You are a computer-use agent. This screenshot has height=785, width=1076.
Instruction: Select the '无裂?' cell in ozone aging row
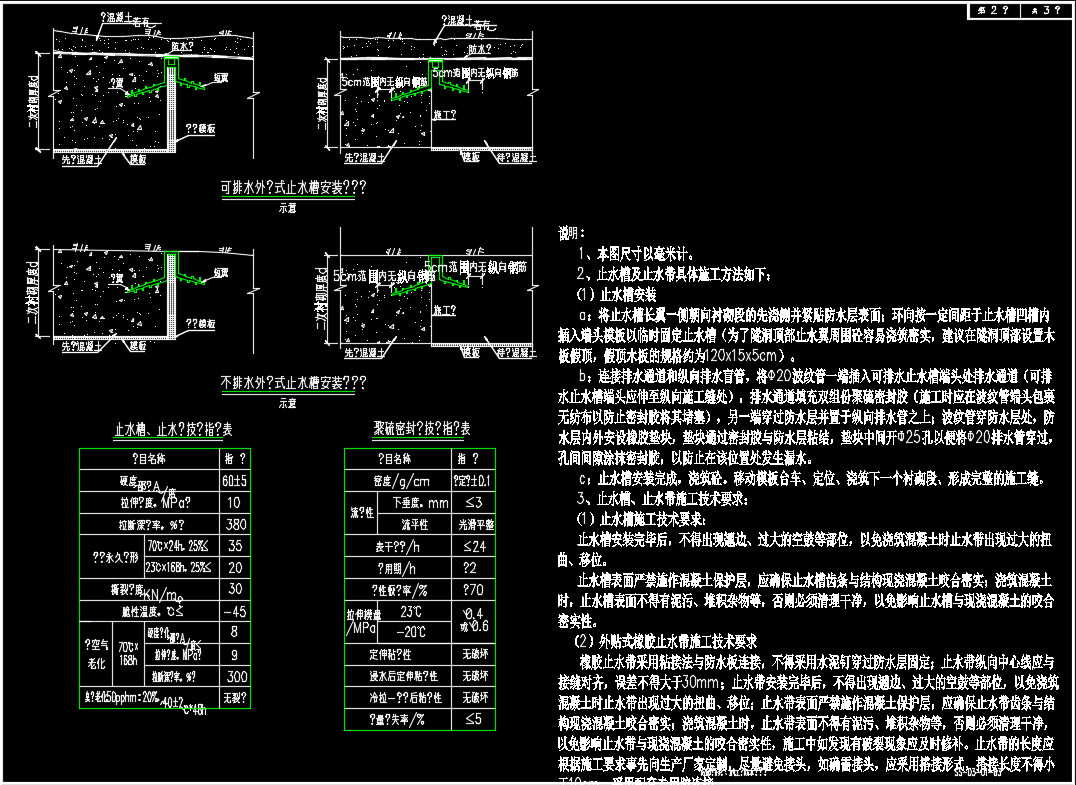(x=235, y=697)
